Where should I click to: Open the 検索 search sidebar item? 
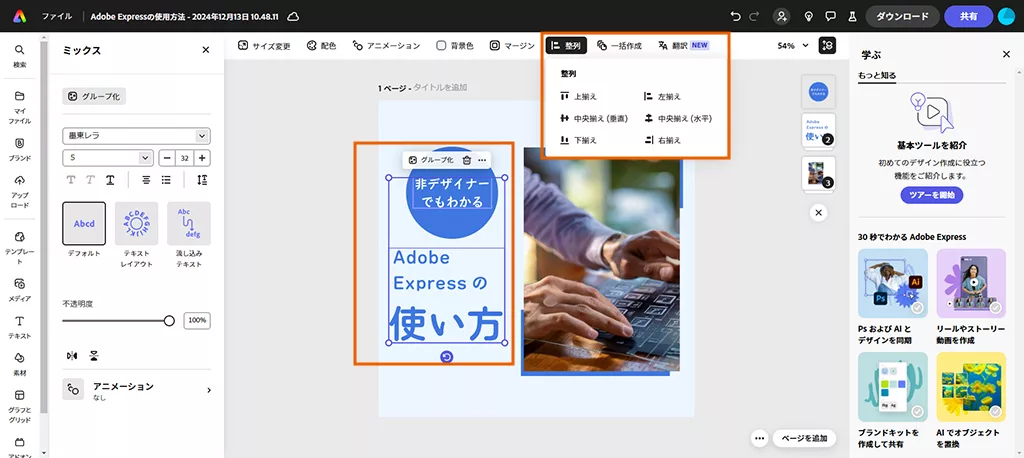point(20,56)
